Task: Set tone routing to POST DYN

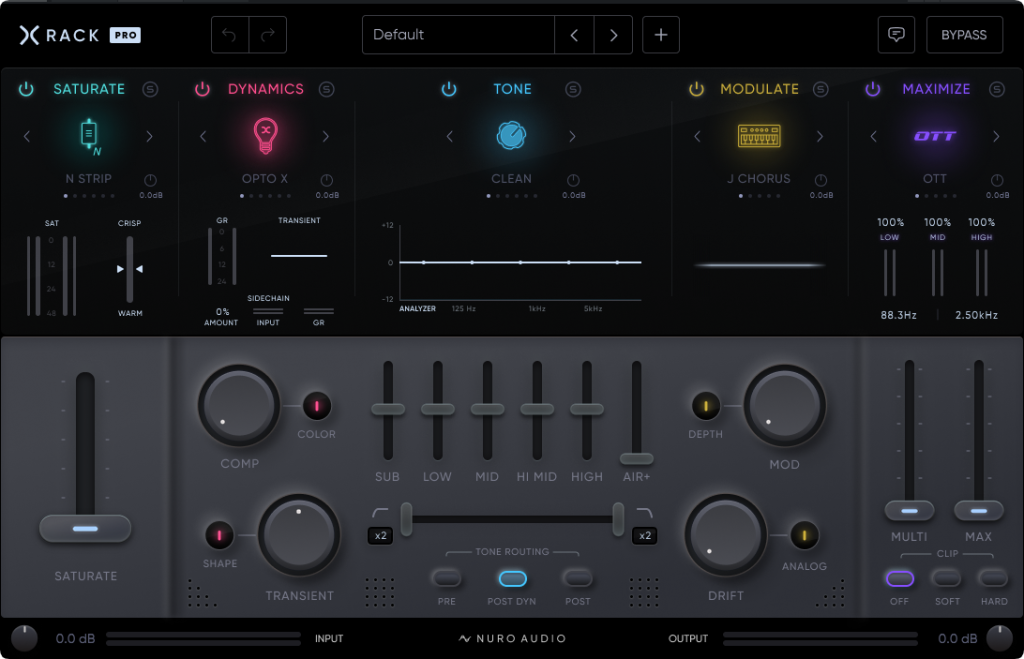Action: point(512,578)
